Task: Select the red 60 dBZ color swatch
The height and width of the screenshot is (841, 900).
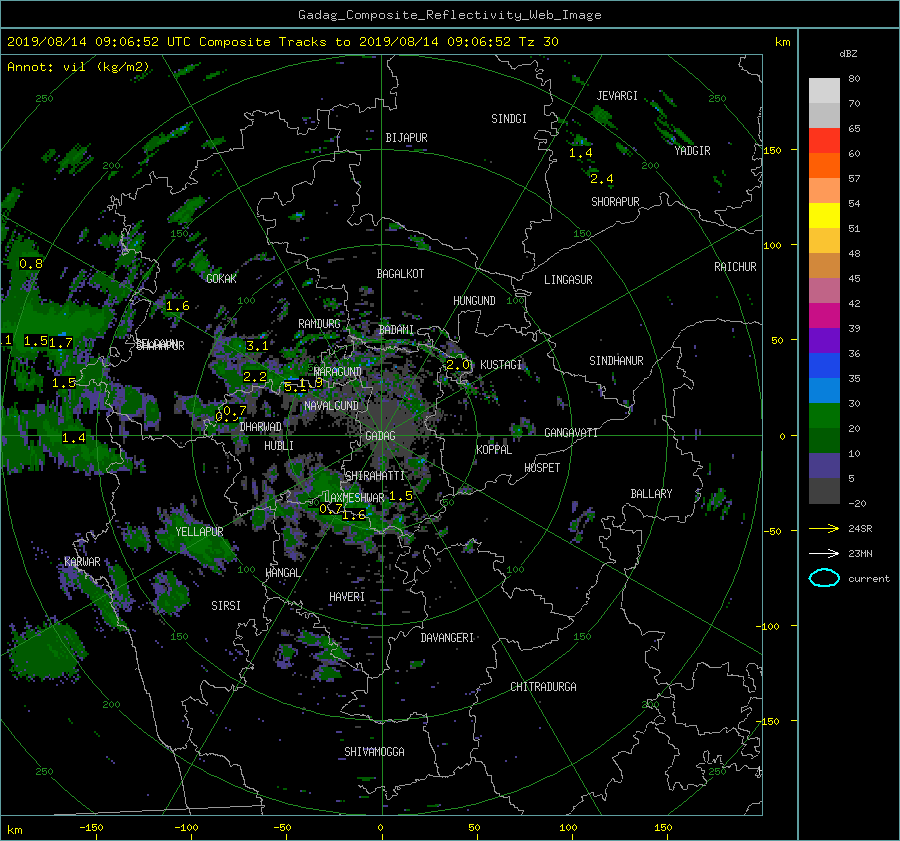Action: (x=824, y=141)
